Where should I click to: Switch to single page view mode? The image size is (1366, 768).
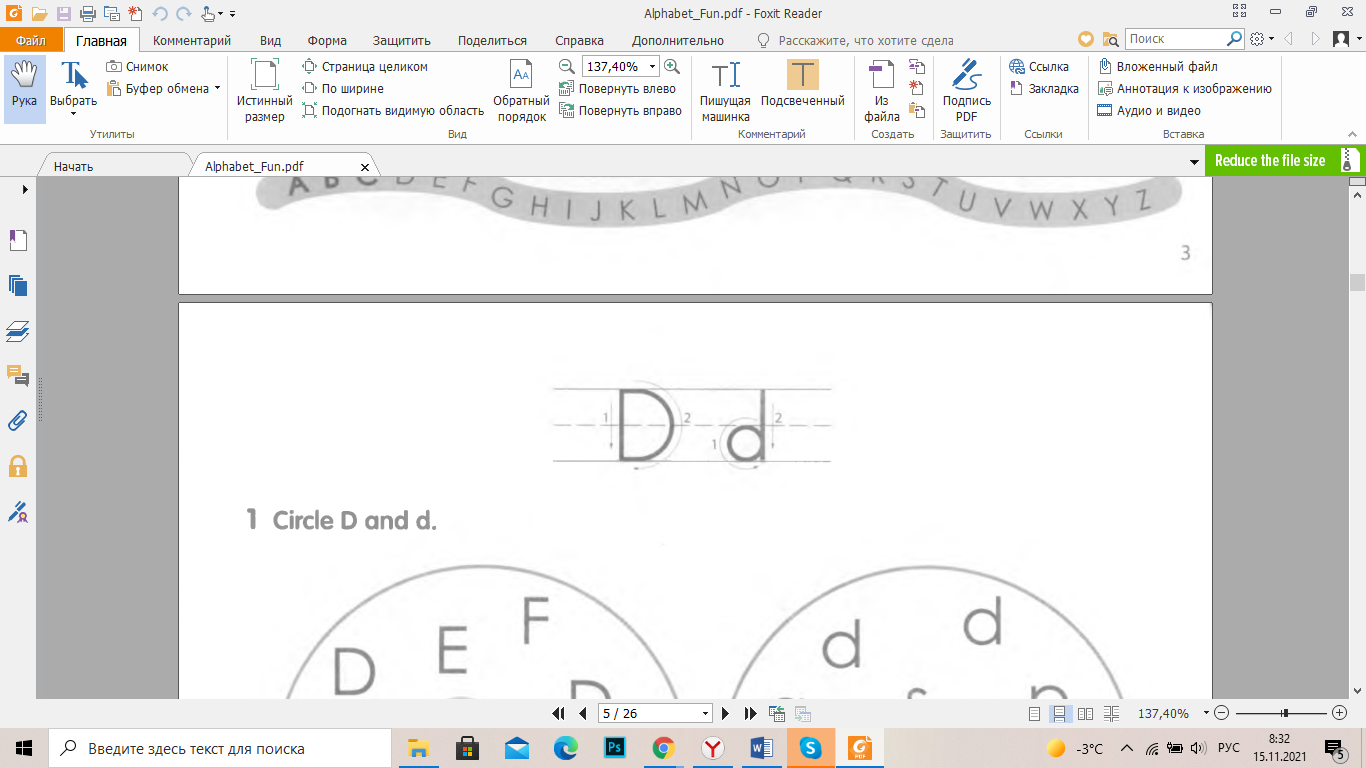pyautogui.click(x=1035, y=713)
